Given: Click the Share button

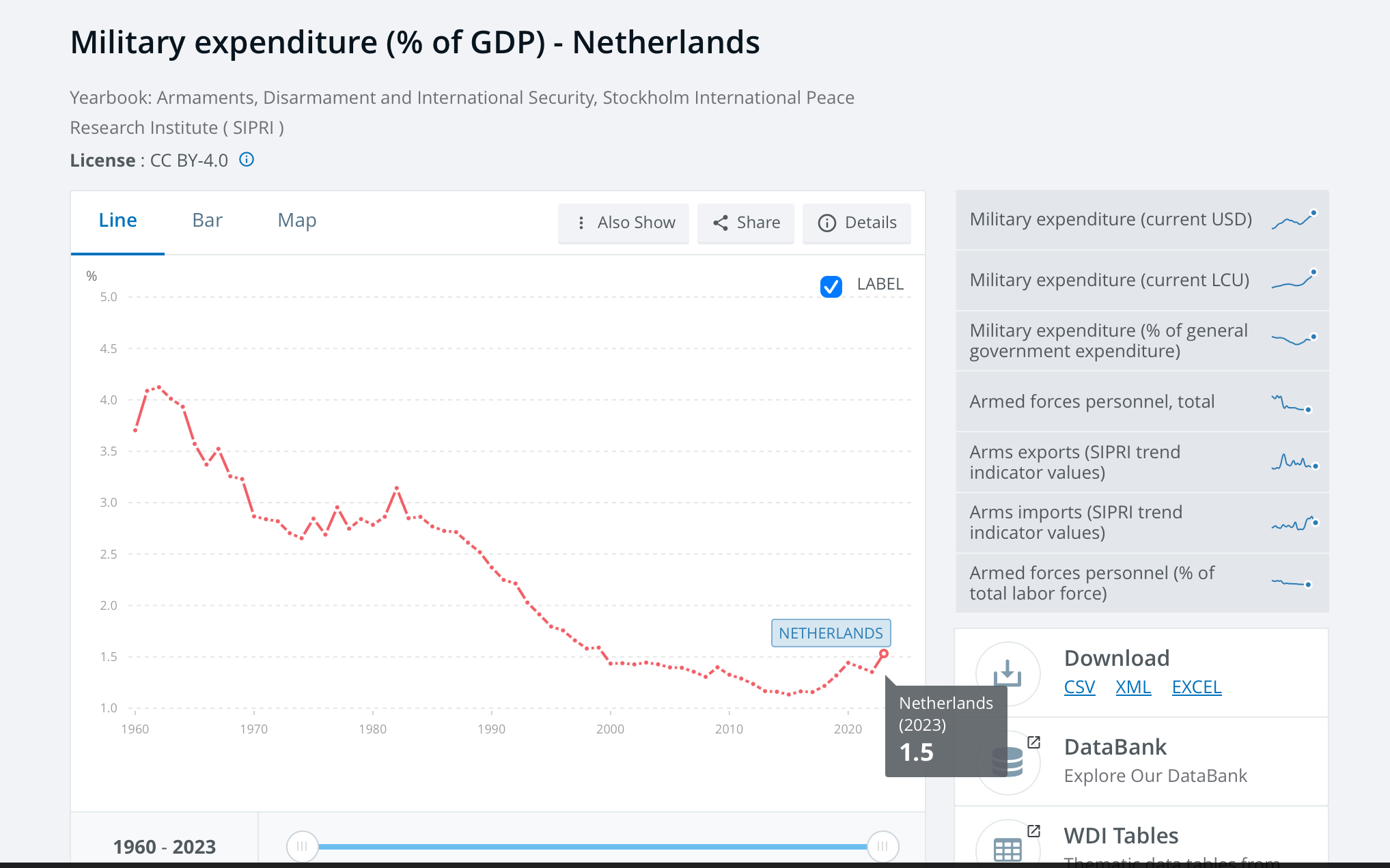Looking at the screenshot, I should click(746, 223).
